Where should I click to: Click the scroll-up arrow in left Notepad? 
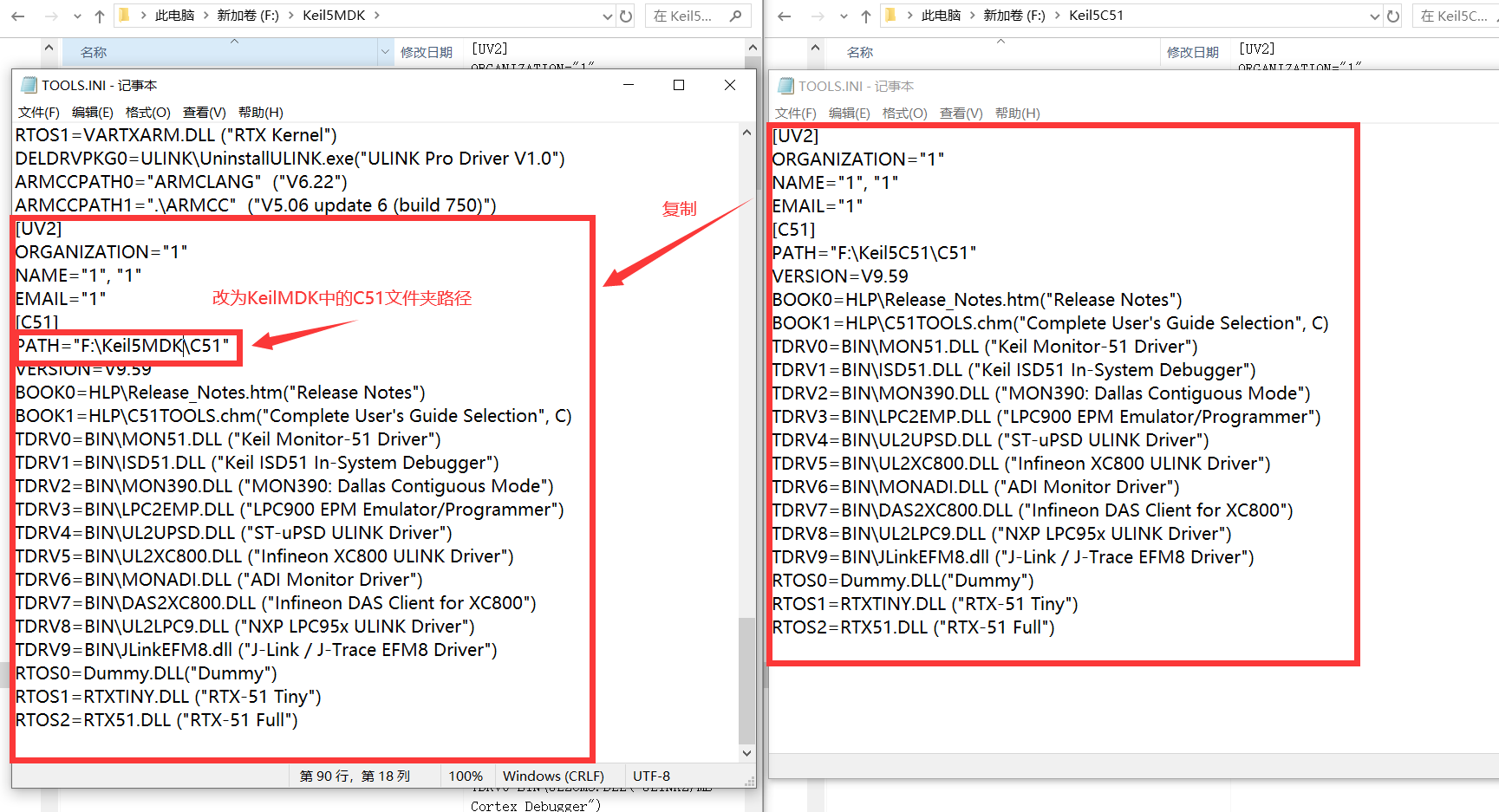tap(746, 133)
